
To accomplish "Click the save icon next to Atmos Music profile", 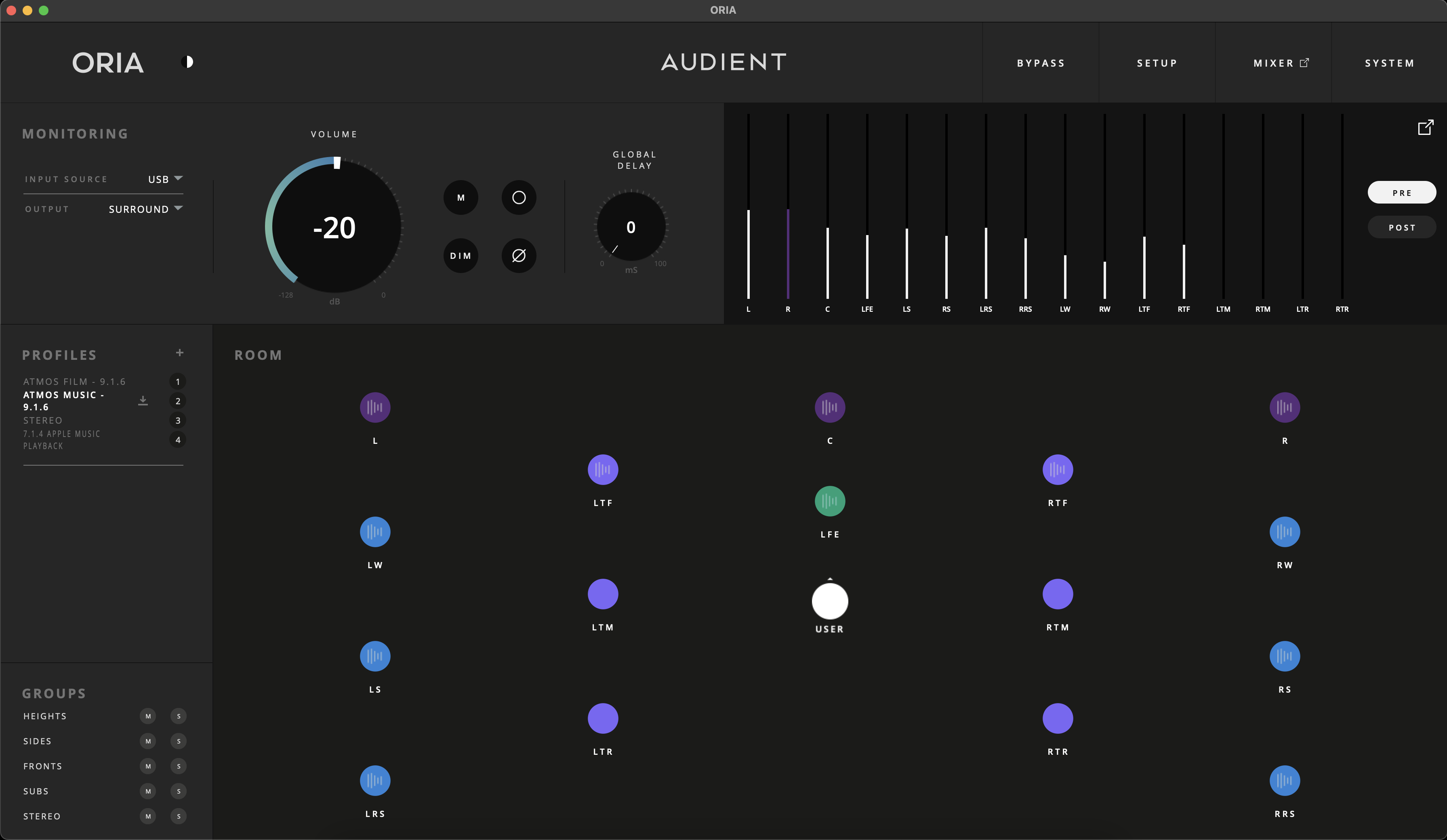I will point(143,401).
